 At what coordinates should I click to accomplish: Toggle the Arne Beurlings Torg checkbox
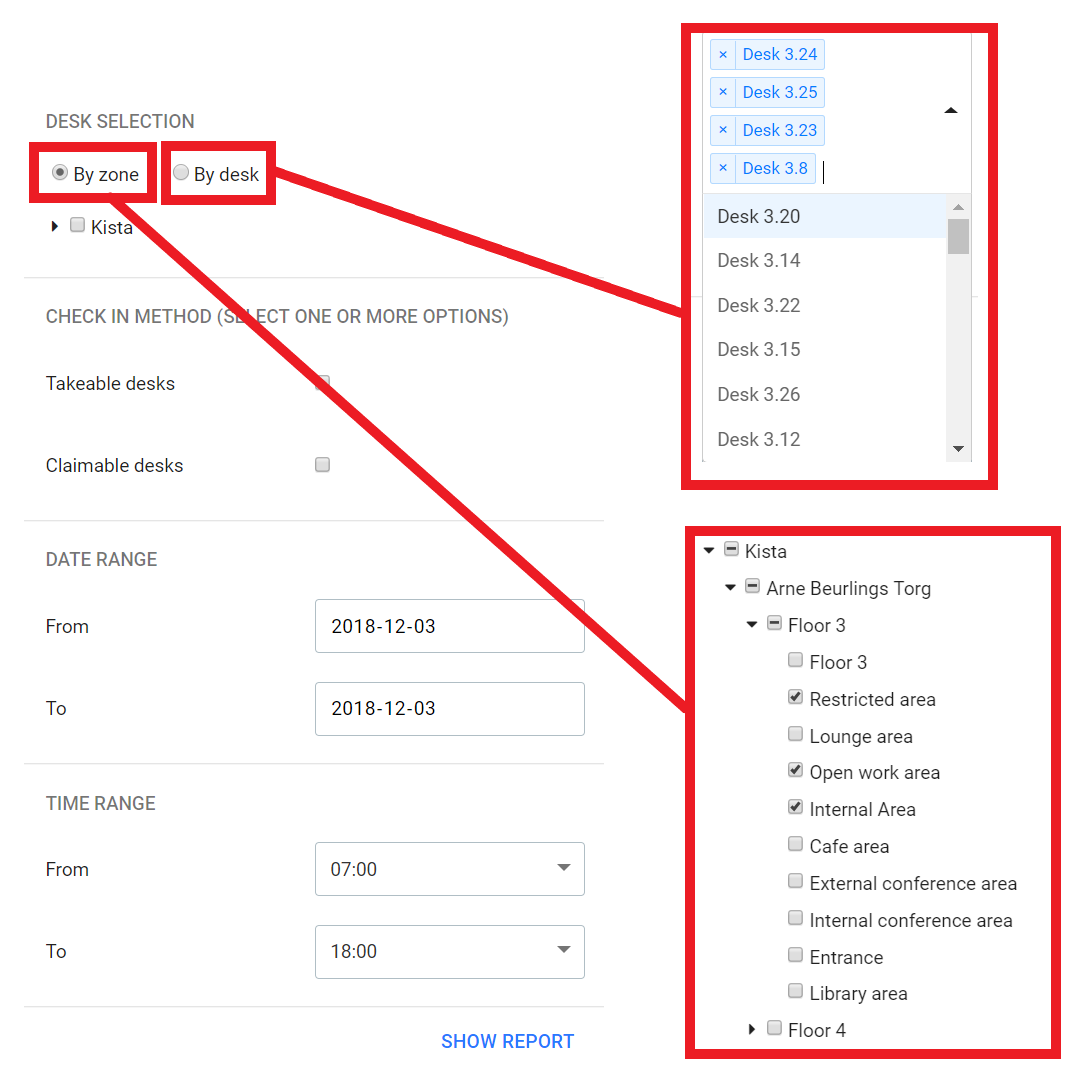coord(752,586)
